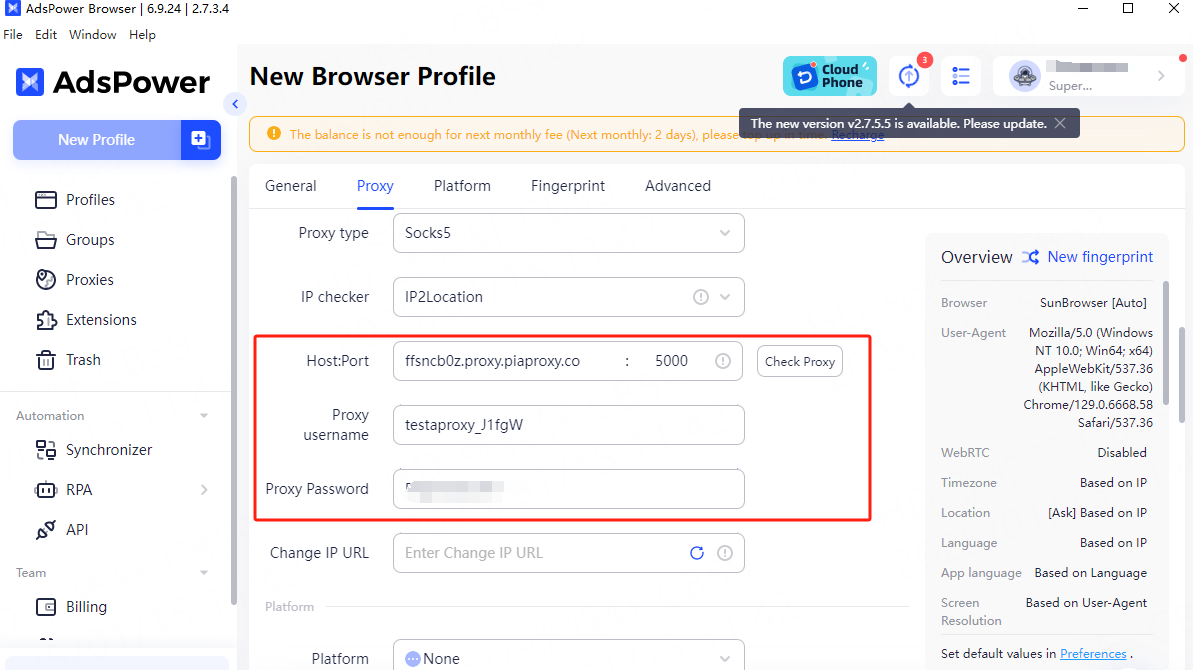Collapse the Automation section
The width and height of the screenshot is (1193, 670).
click(204, 416)
